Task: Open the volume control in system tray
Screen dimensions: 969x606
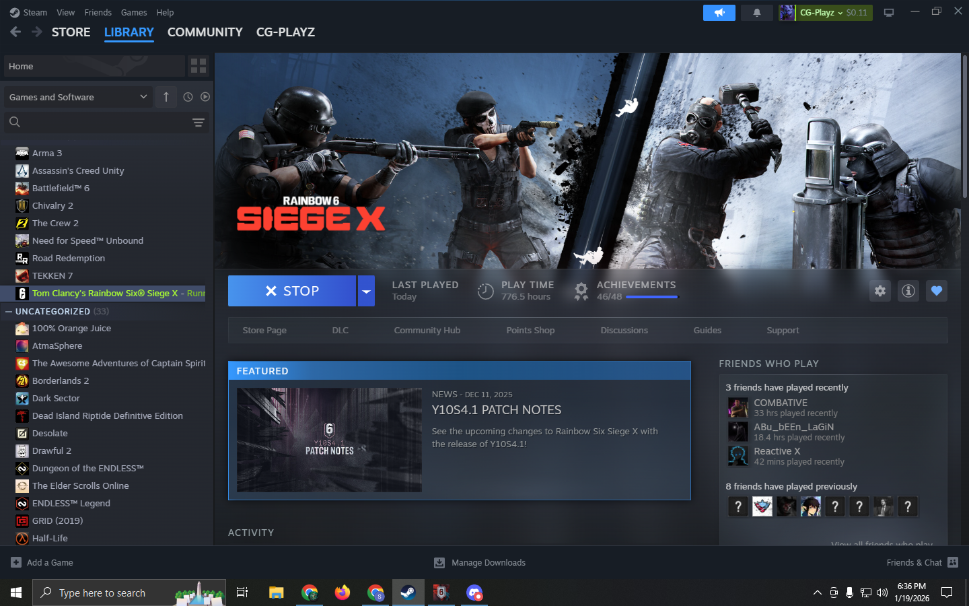Action: click(x=882, y=592)
